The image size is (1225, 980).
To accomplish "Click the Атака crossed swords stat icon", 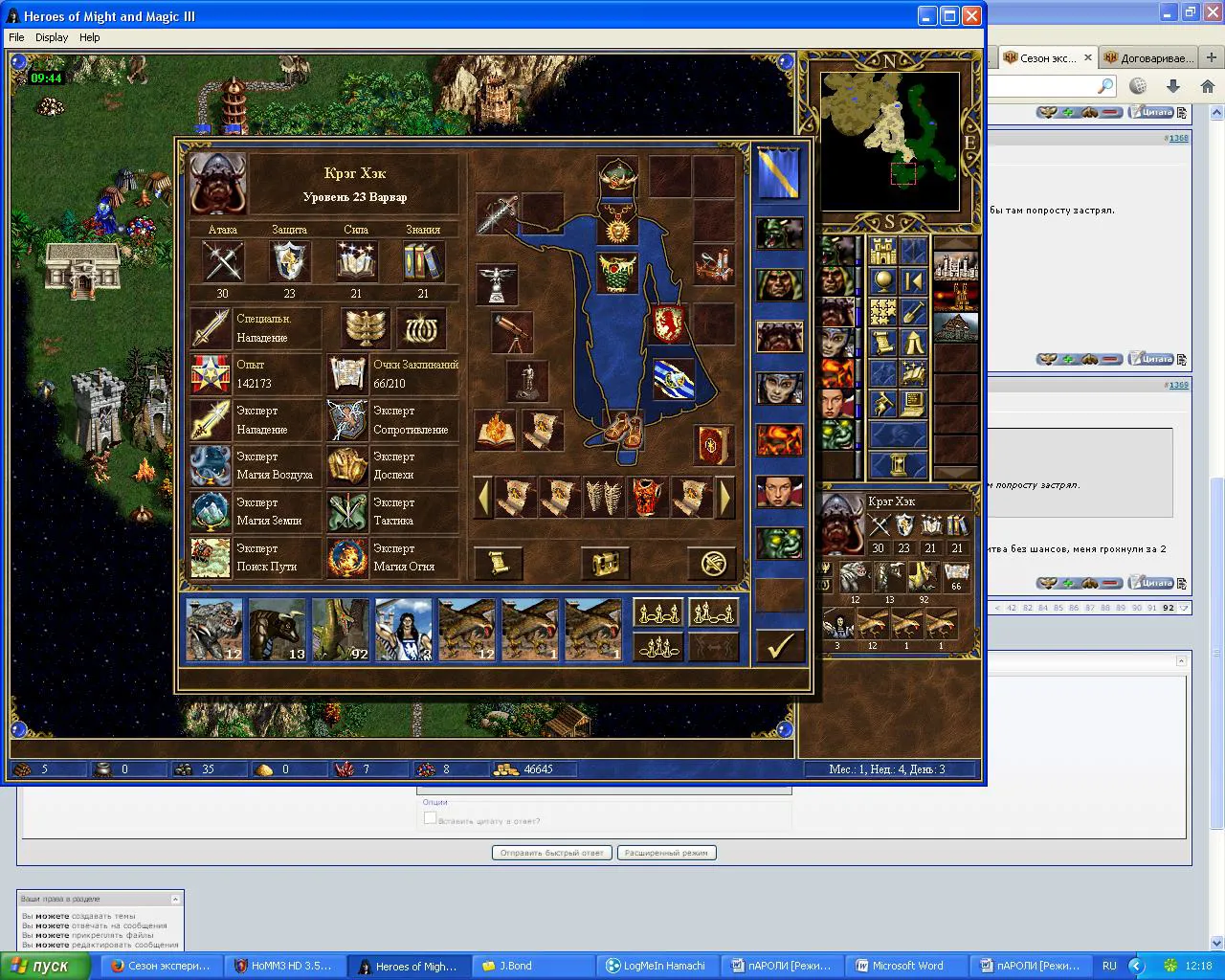I will click(x=222, y=260).
